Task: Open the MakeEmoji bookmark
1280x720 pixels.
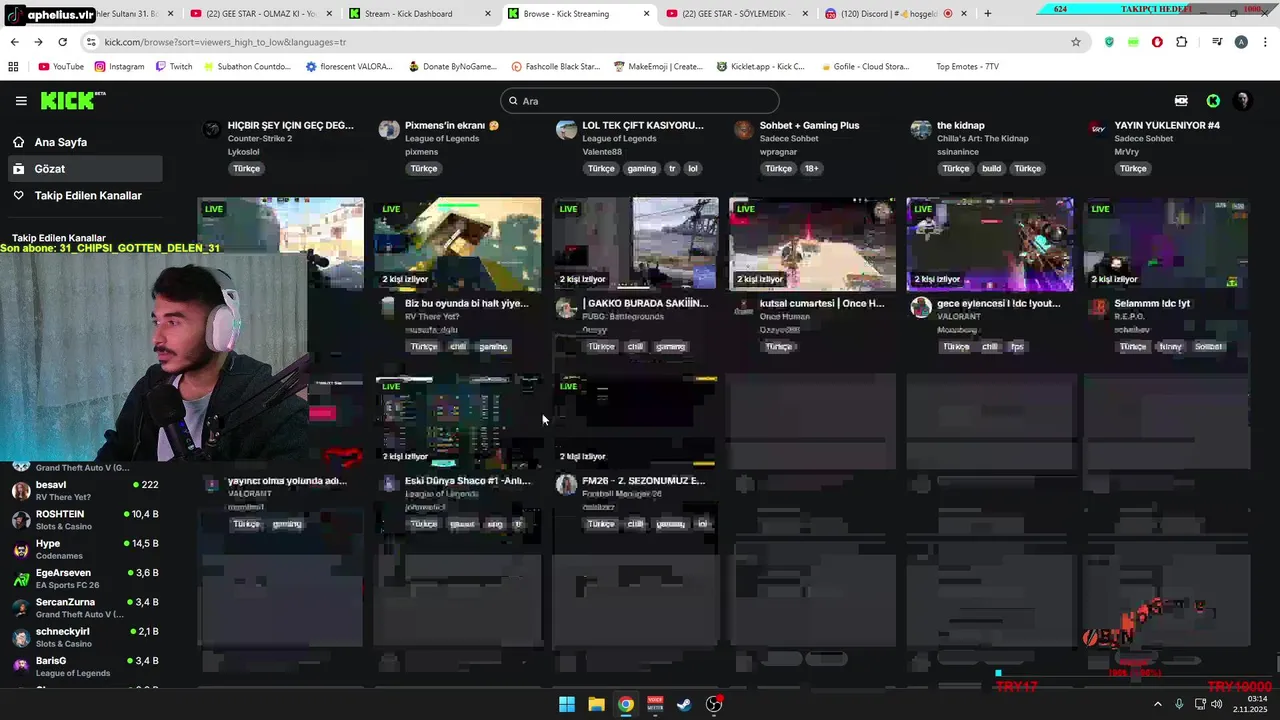Action: pyautogui.click(x=658, y=67)
